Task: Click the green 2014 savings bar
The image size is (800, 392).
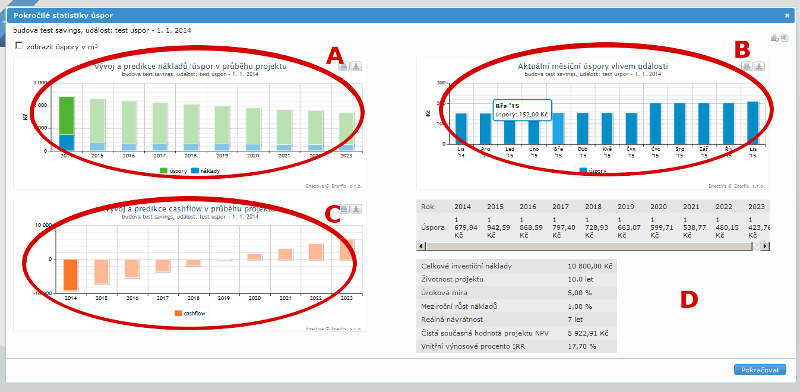Action: click(66, 116)
